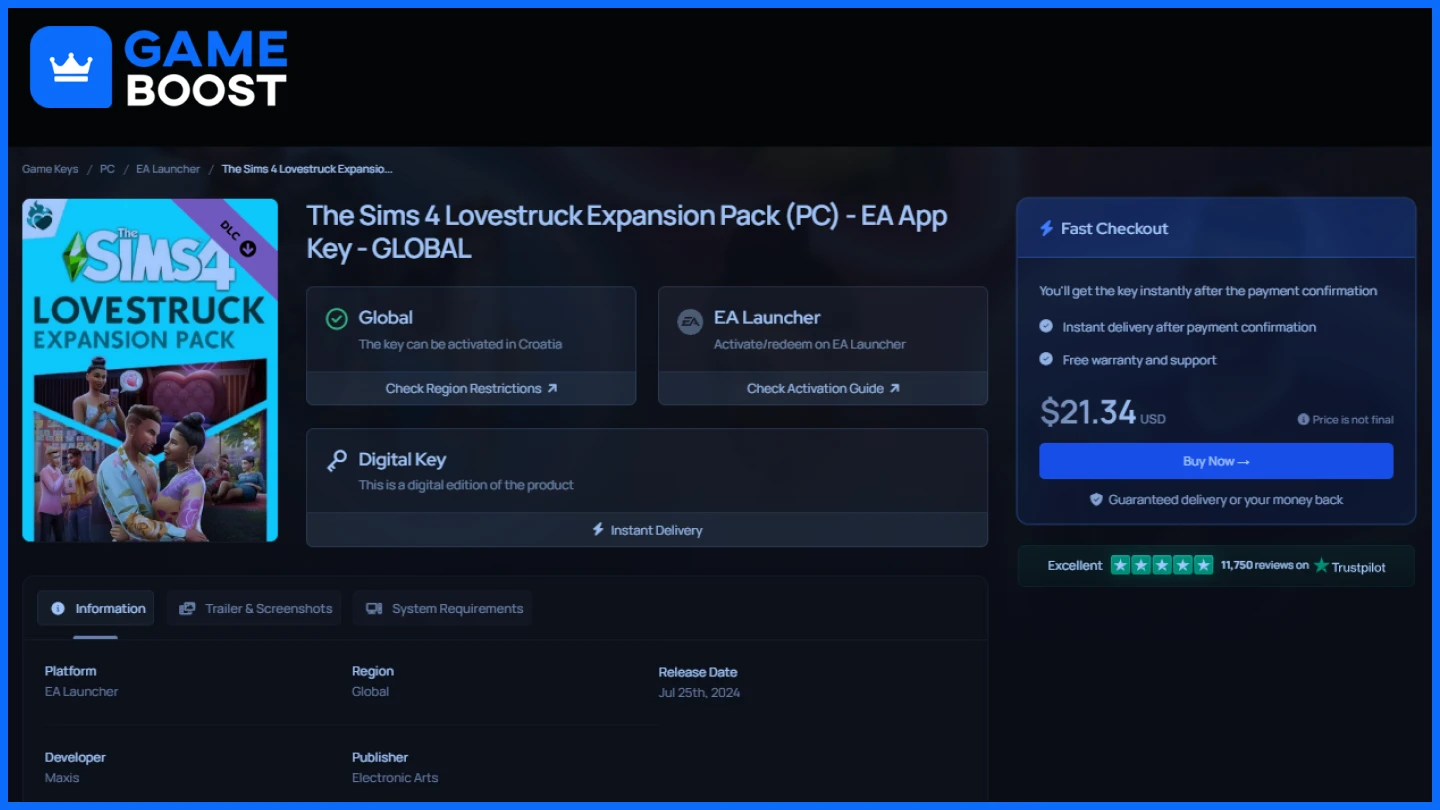Click the green Global checkmark icon
The image size is (1440, 810).
(337, 318)
